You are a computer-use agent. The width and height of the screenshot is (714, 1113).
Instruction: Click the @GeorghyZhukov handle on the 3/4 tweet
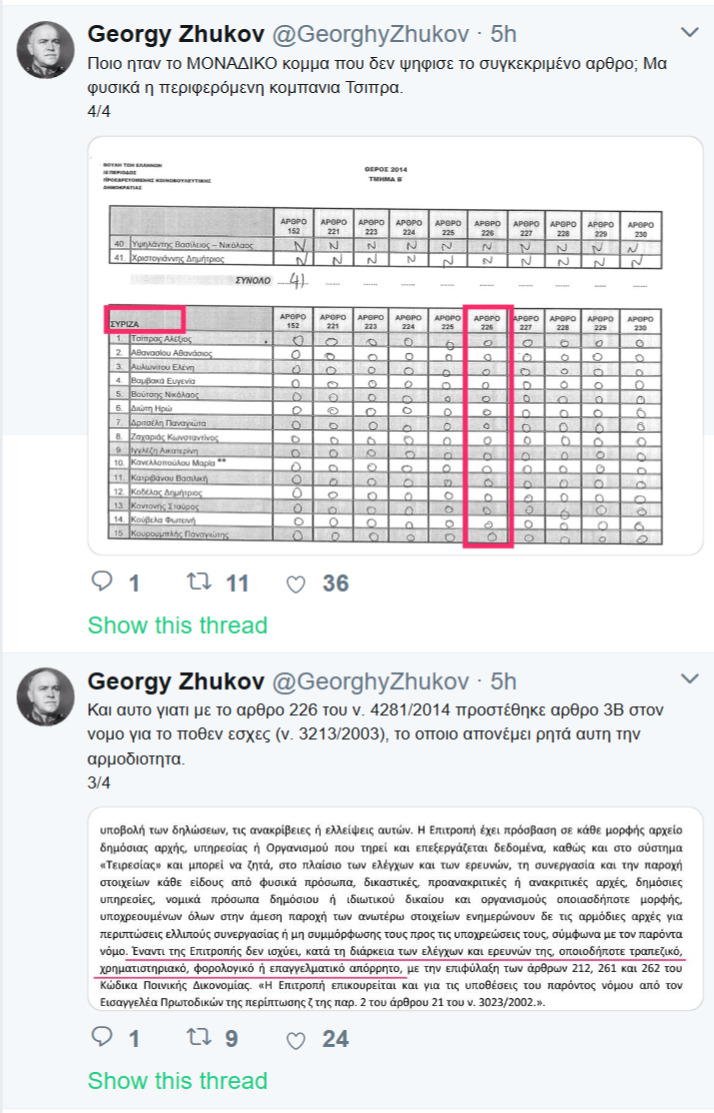[371, 681]
